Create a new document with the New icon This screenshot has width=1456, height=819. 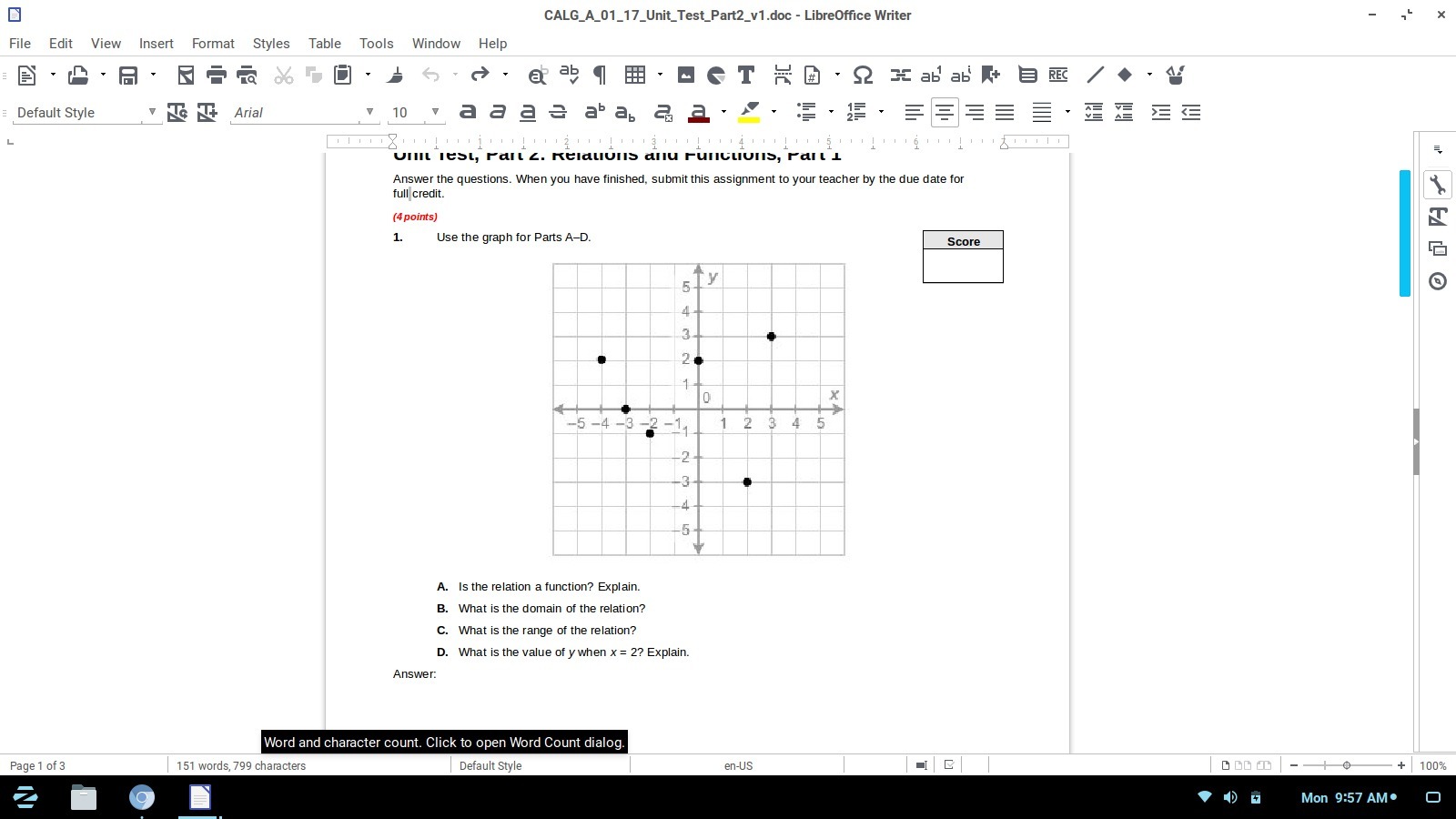(x=27, y=76)
